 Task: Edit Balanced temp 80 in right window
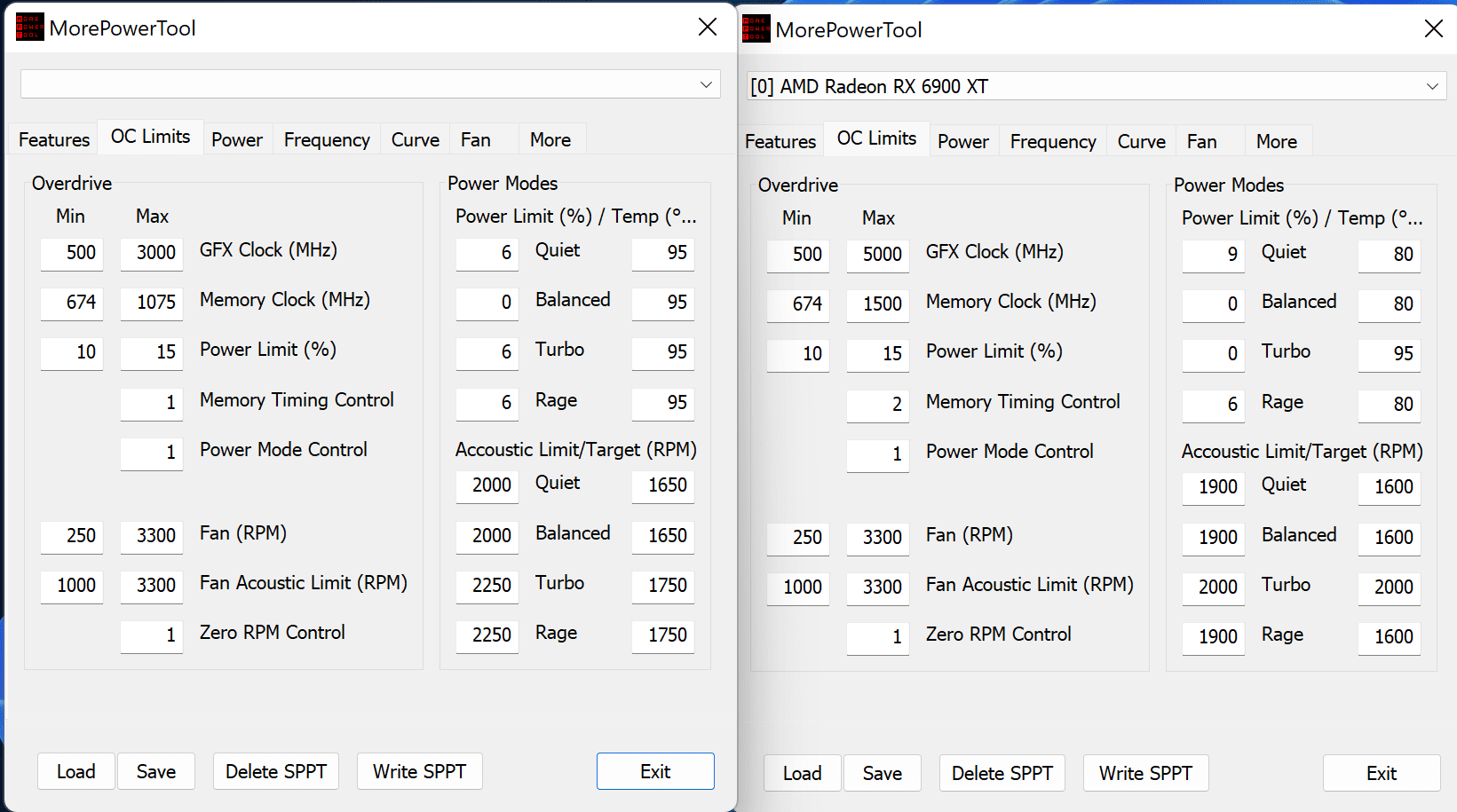pos(1390,304)
